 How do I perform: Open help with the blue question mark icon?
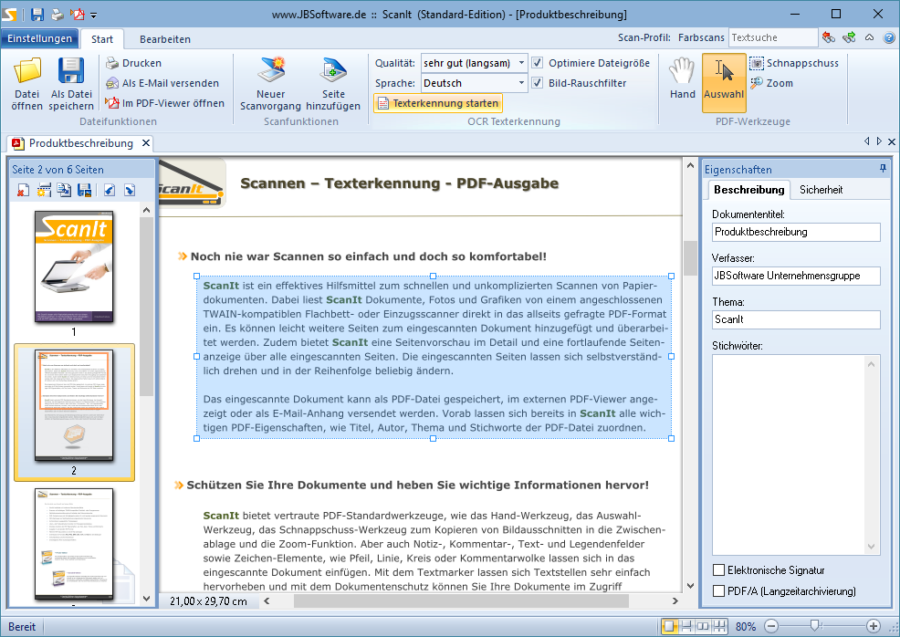coord(889,38)
